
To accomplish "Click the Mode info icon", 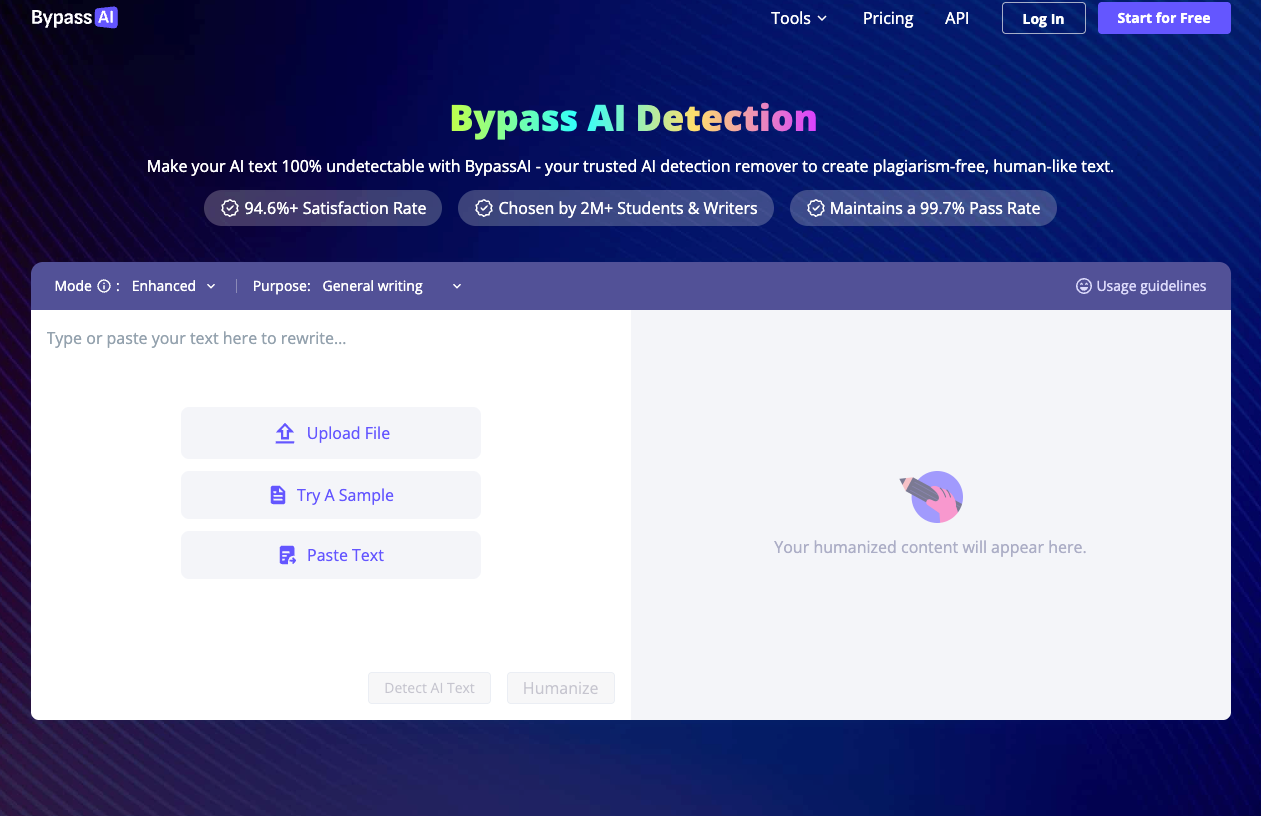I will (104, 286).
